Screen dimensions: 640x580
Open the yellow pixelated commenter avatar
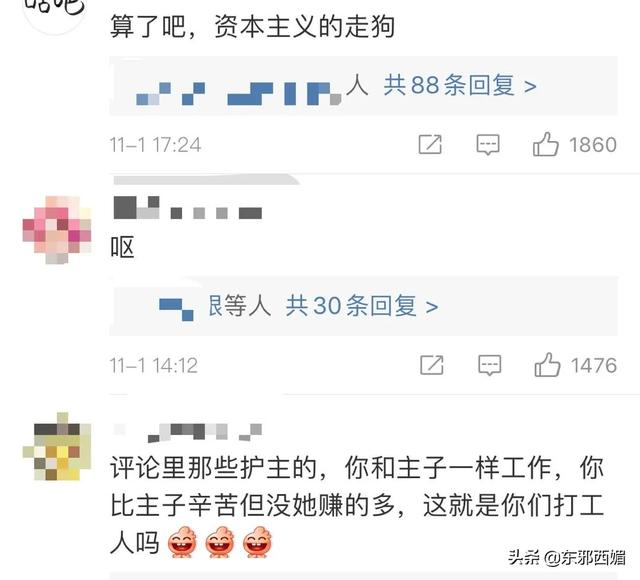coord(57,447)
